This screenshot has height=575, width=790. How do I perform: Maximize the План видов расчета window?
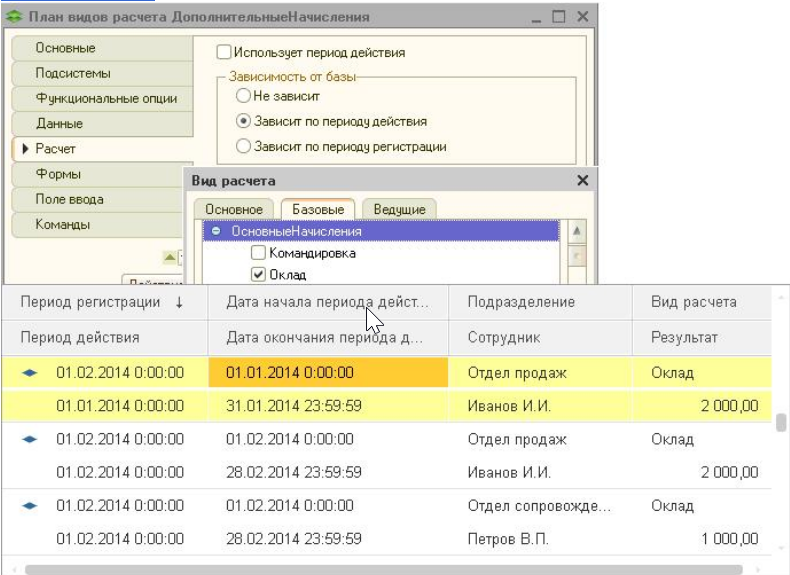click(x=559, y=17)
